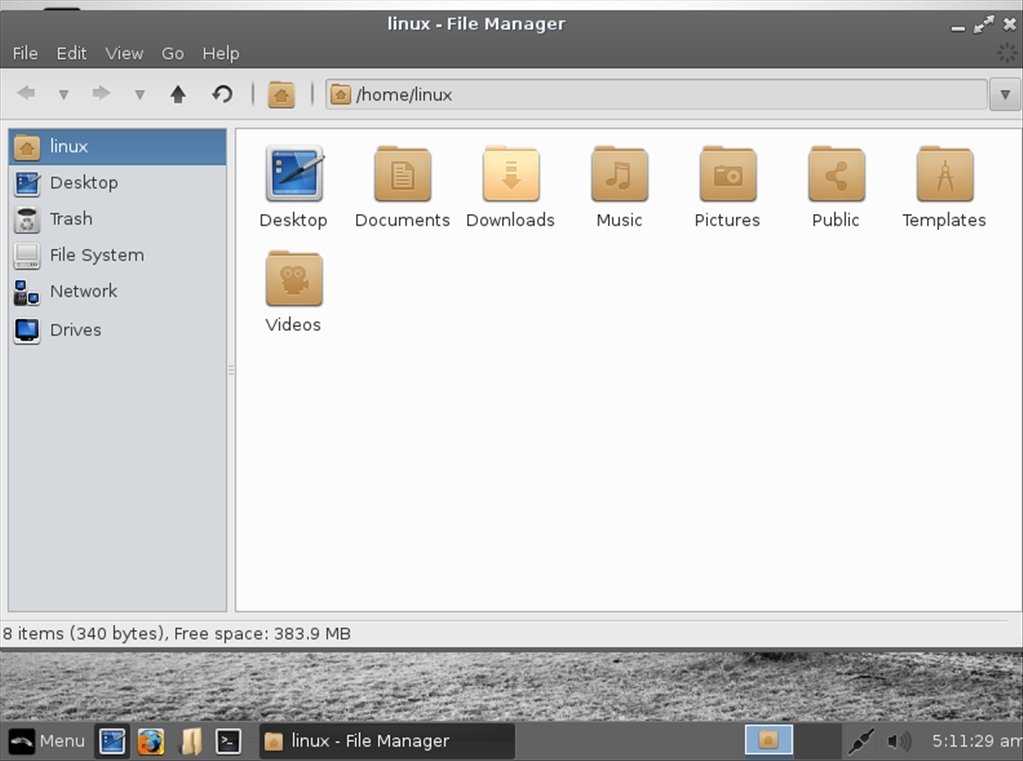Viewport: 1023px width, 761px height.
Task: Open the back history dropdown arrow
Action: 63,95
